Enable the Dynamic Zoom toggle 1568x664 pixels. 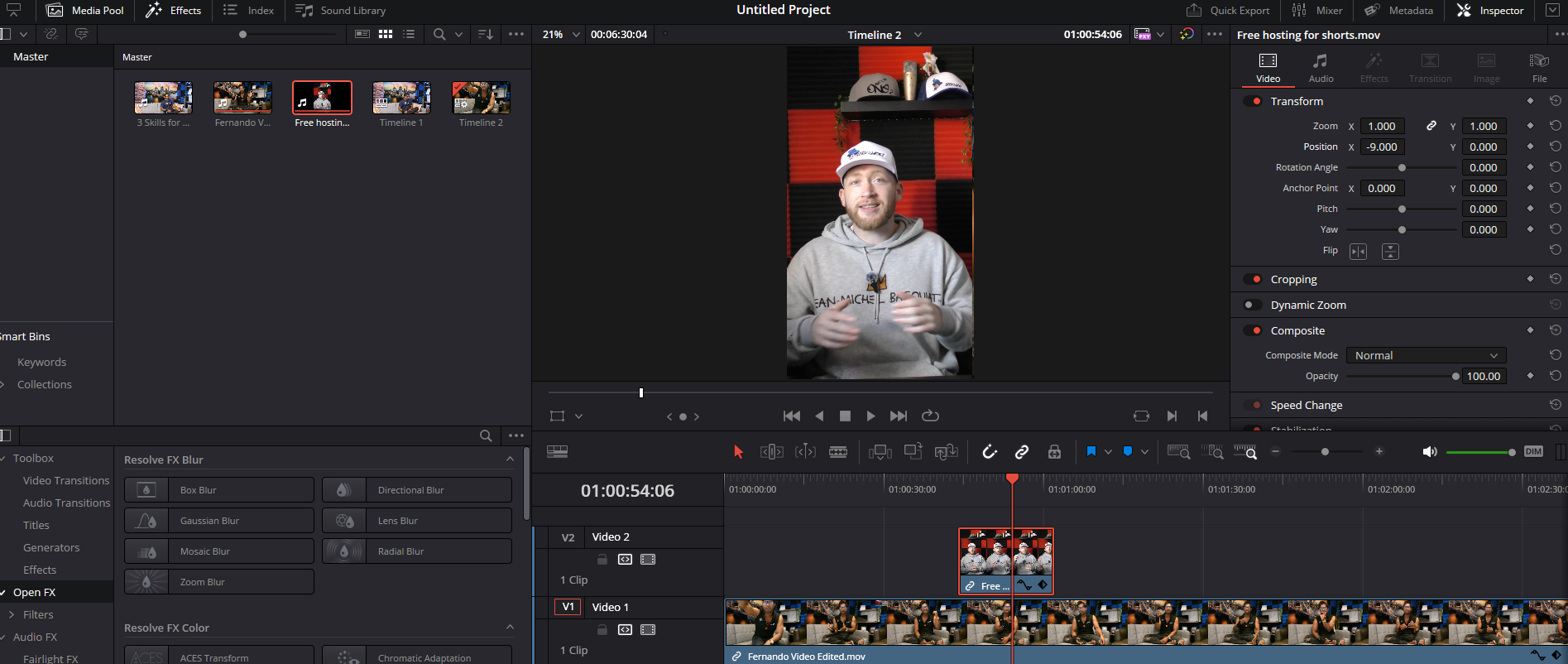point(1253,305)
